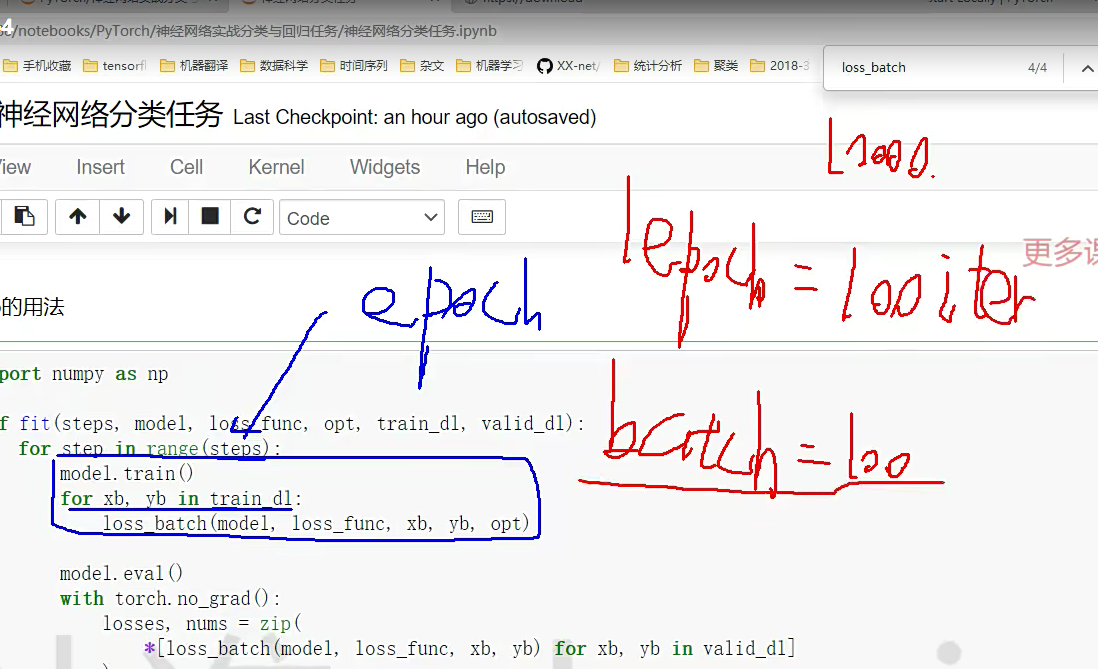The height and width of the screenshot is (669, 1098).
Task: Click into the code cell at model.eval() line
Action: pyautogui.click(x=122, y=574)
